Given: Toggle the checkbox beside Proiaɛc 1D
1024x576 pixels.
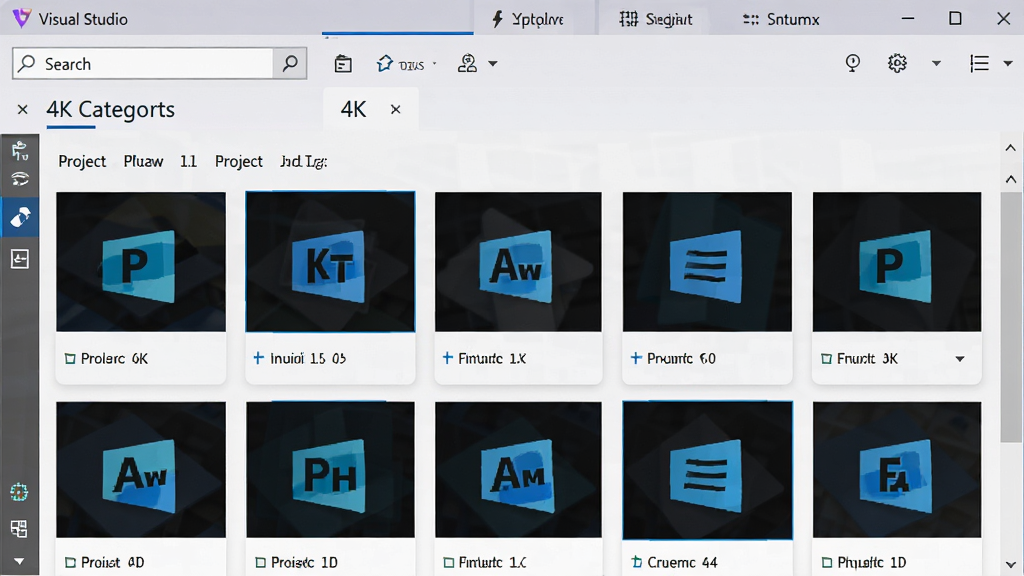Looking at the screenshot, I should [260, 562].
